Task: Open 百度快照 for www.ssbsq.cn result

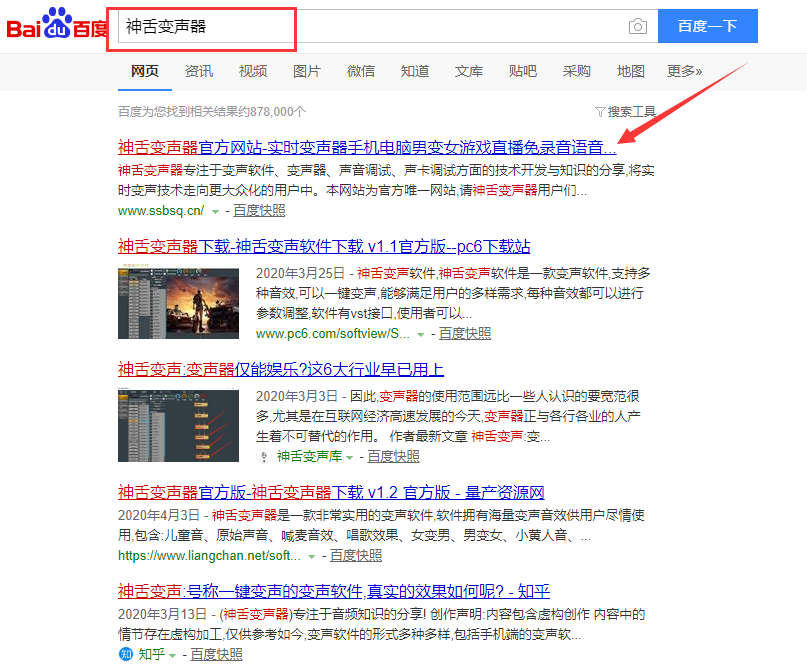Action: coord(259,210)
